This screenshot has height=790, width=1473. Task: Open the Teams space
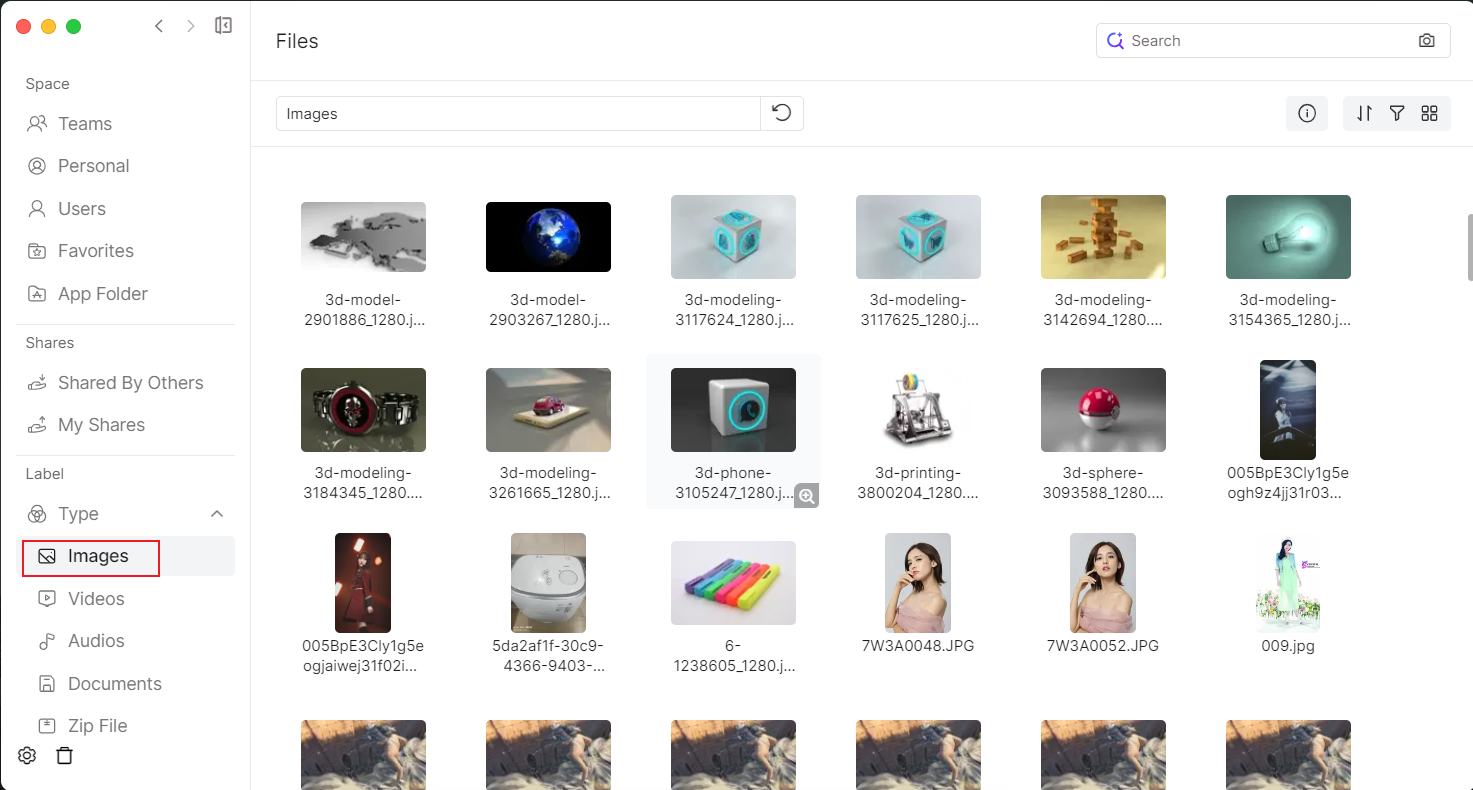[x=84, y=124]
